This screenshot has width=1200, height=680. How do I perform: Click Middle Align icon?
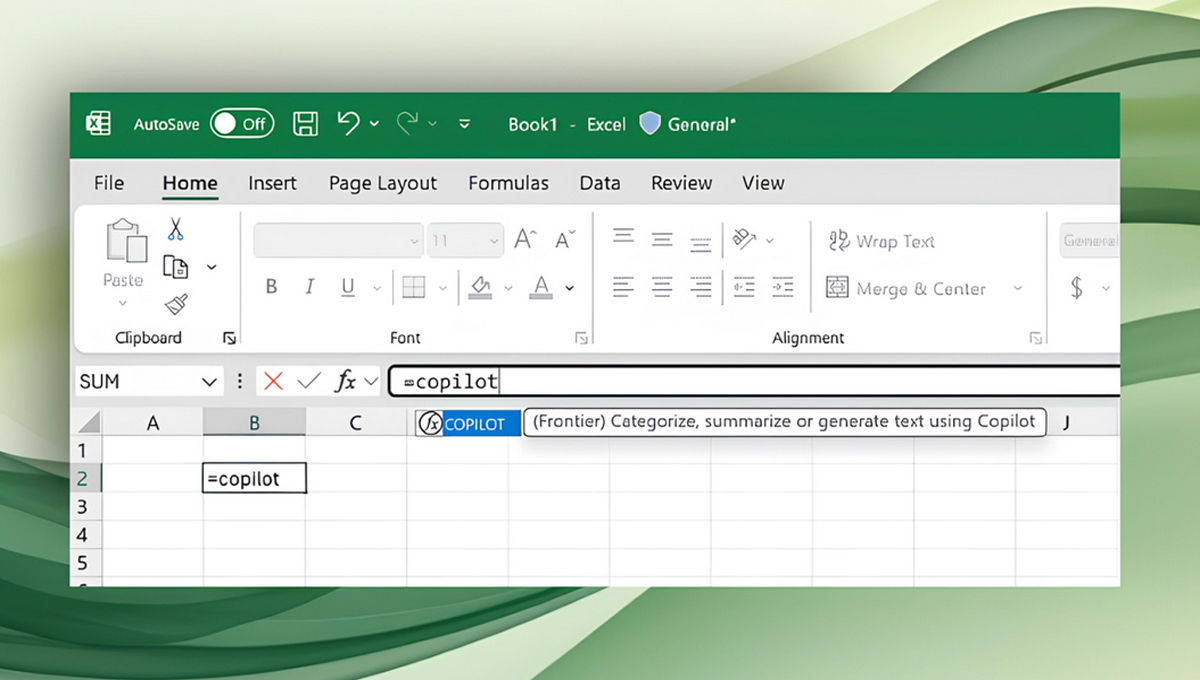coord(662,239)
